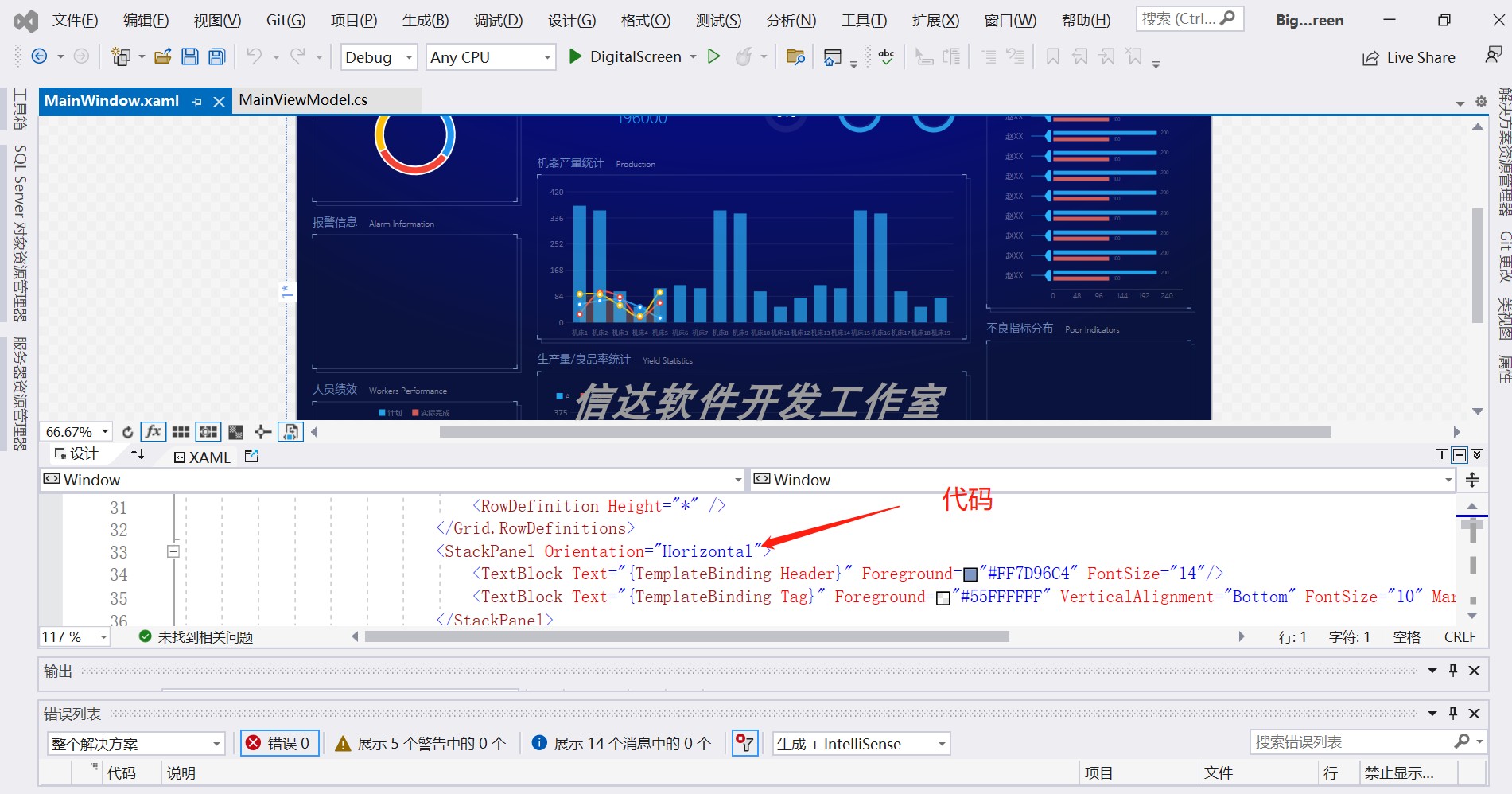Switch to the MainViewModel.cs tab

[303, 99]
